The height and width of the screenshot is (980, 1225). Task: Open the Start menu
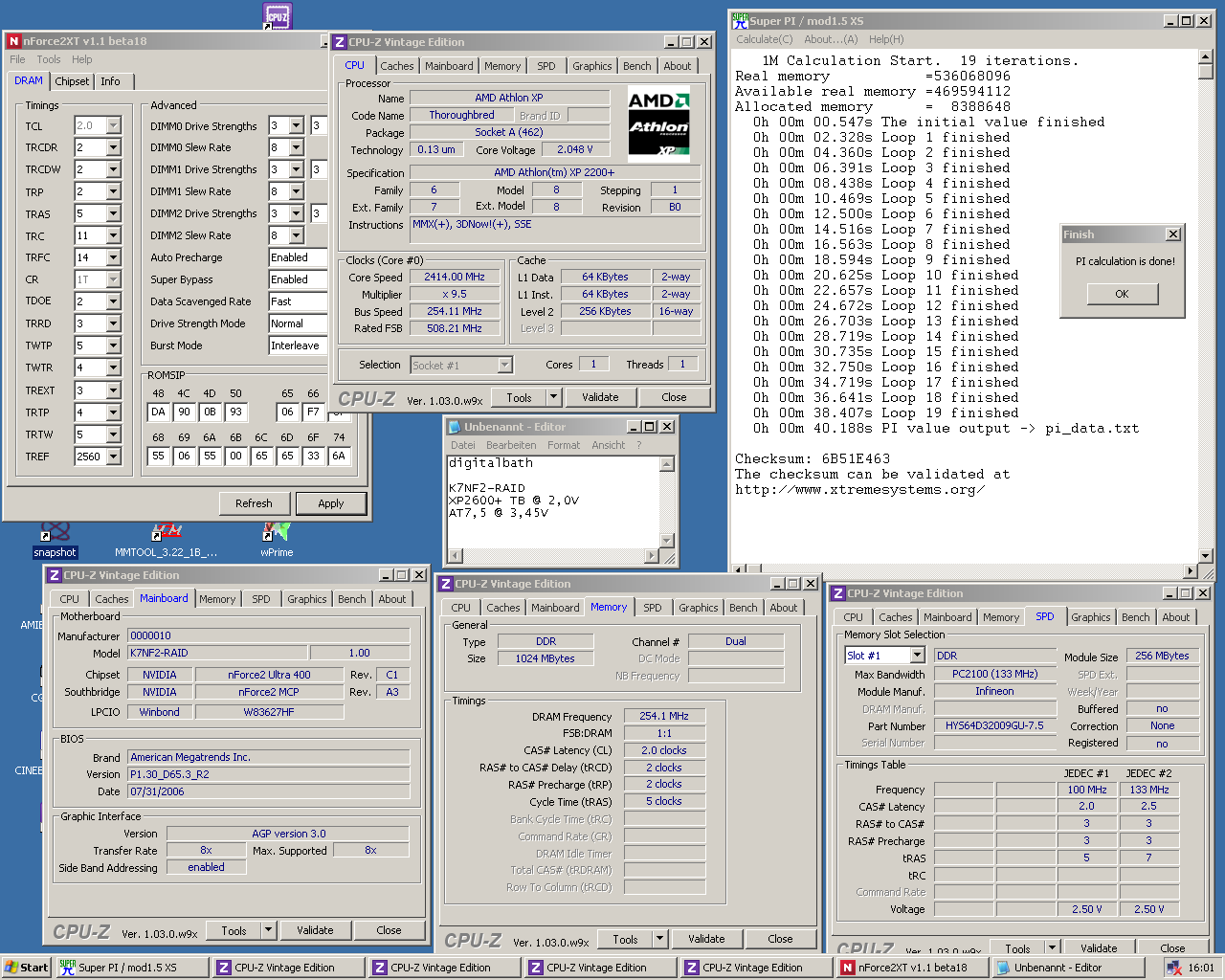26,968
